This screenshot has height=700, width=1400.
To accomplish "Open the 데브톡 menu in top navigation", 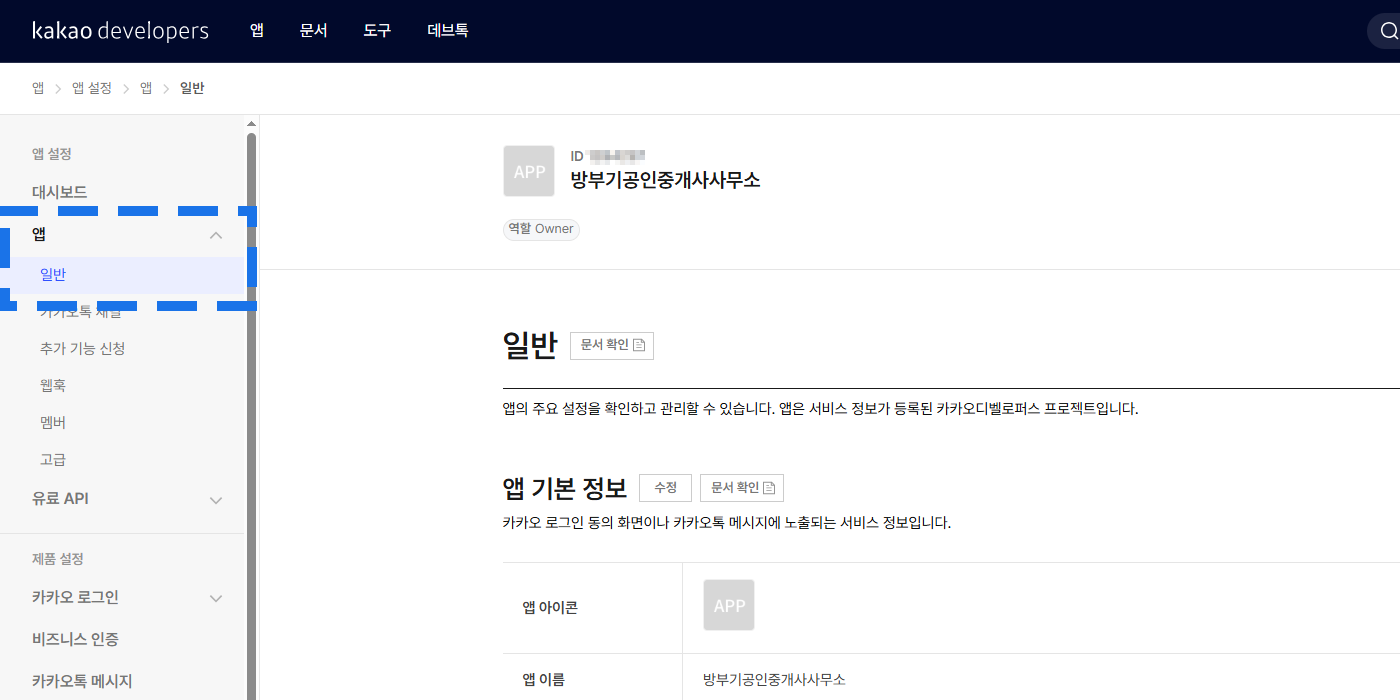I will [x=447, y=31].
